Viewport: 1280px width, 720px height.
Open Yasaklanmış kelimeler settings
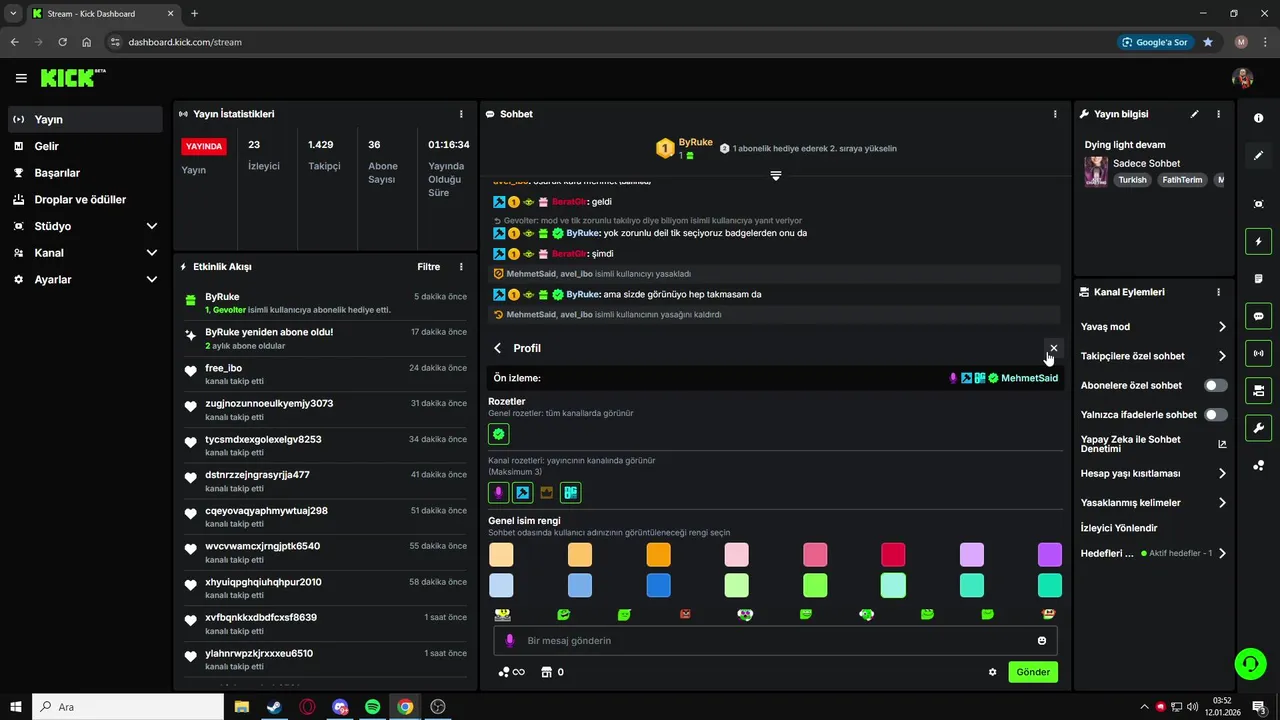[1154, 503]
